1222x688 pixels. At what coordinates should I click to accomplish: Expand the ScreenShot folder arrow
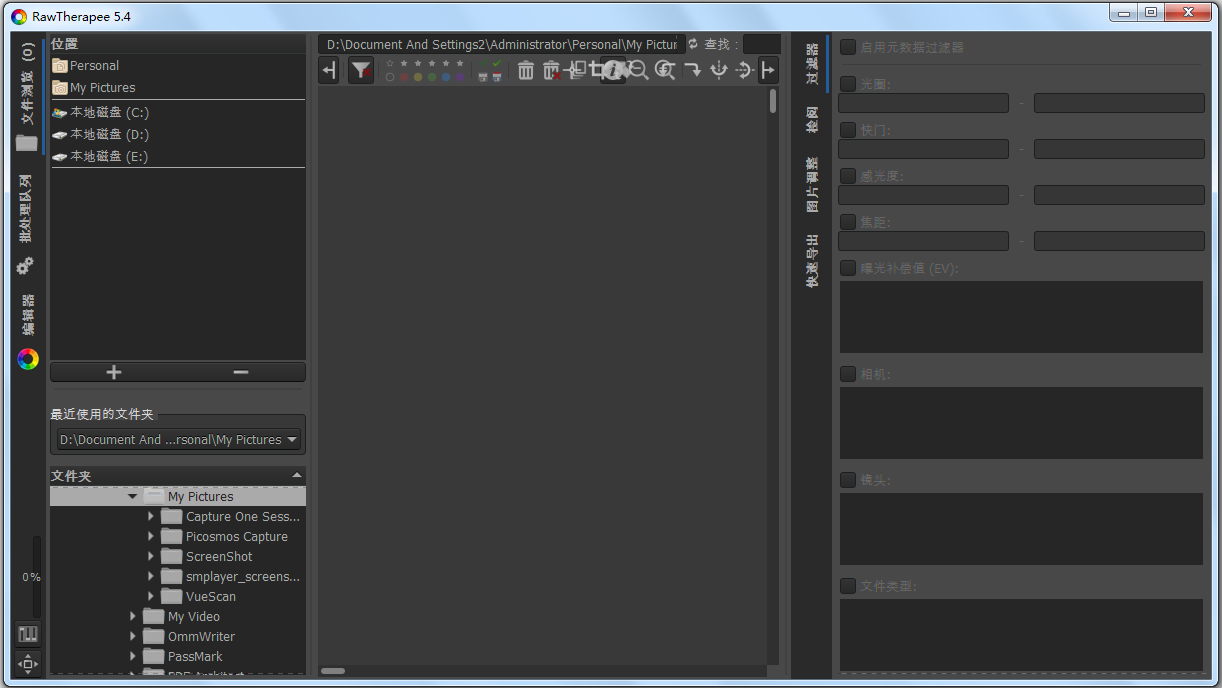(x=151, y=557)
